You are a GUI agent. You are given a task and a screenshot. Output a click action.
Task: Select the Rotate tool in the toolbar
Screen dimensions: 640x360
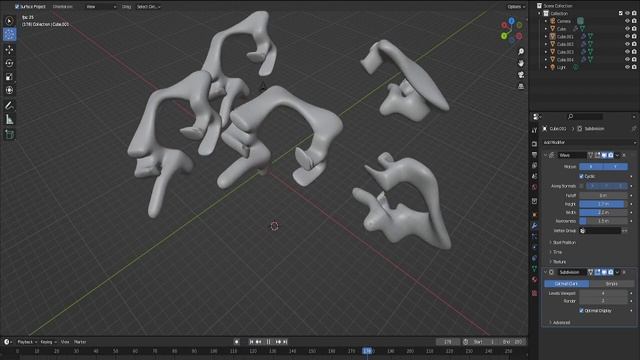tap(9, 63)
